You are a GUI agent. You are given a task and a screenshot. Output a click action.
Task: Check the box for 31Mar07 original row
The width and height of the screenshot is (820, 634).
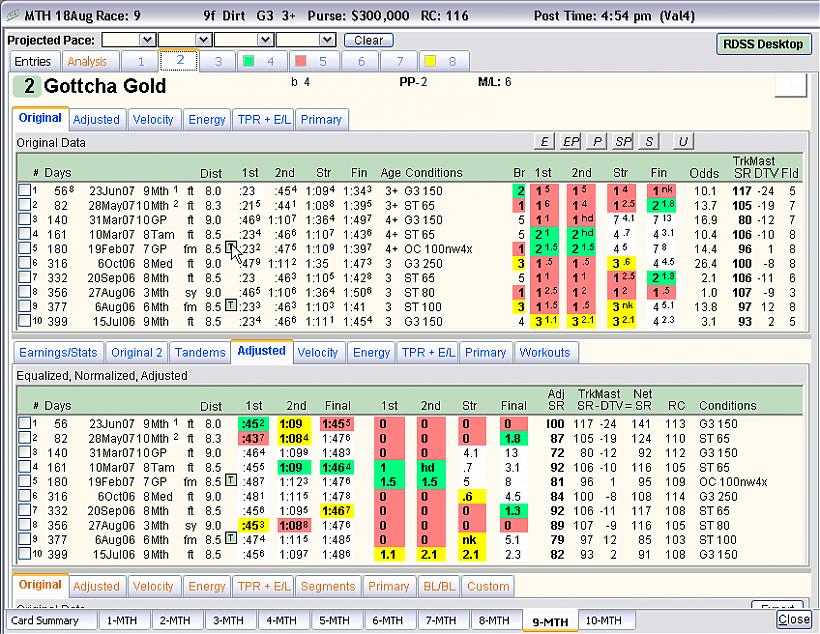(24, 219)
